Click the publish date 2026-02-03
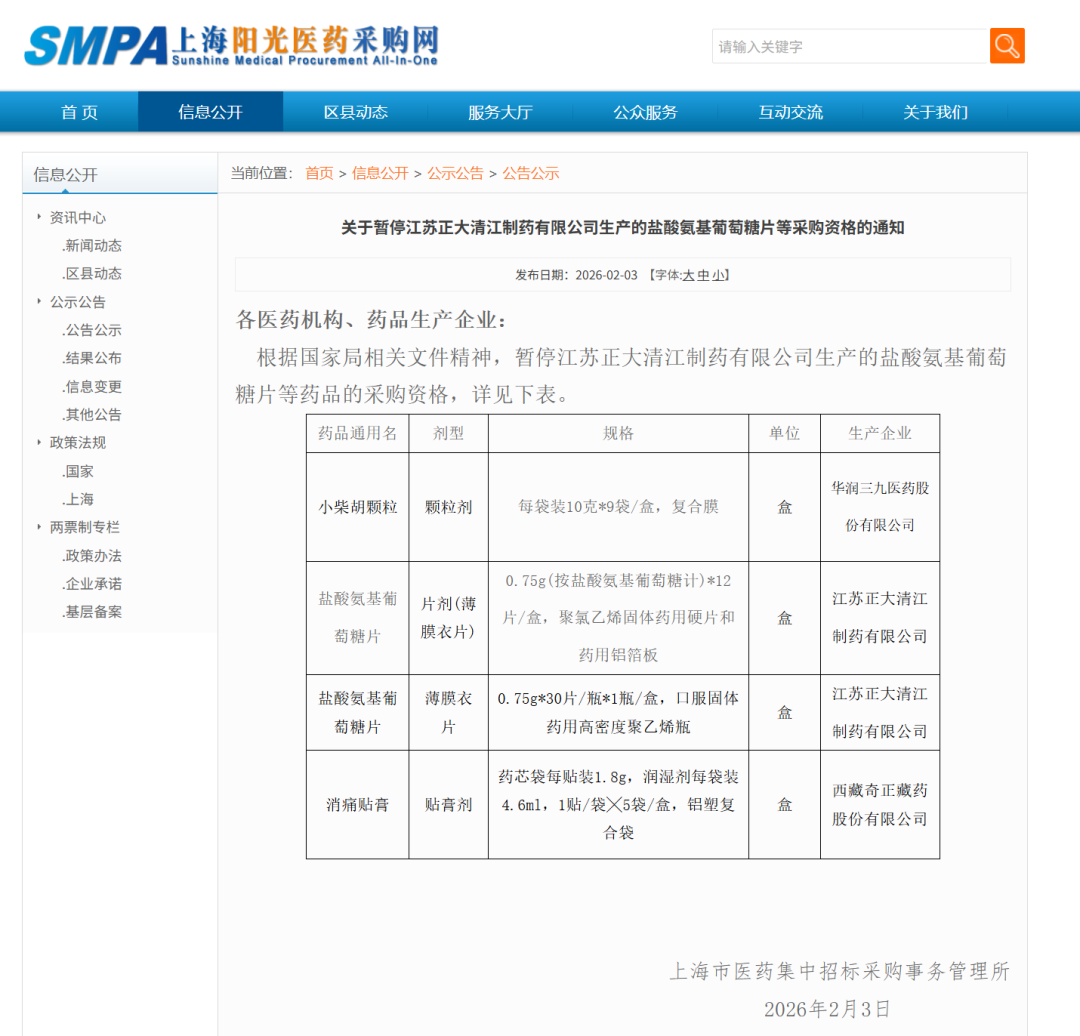1080x1036 pixels. coord(606,276)
